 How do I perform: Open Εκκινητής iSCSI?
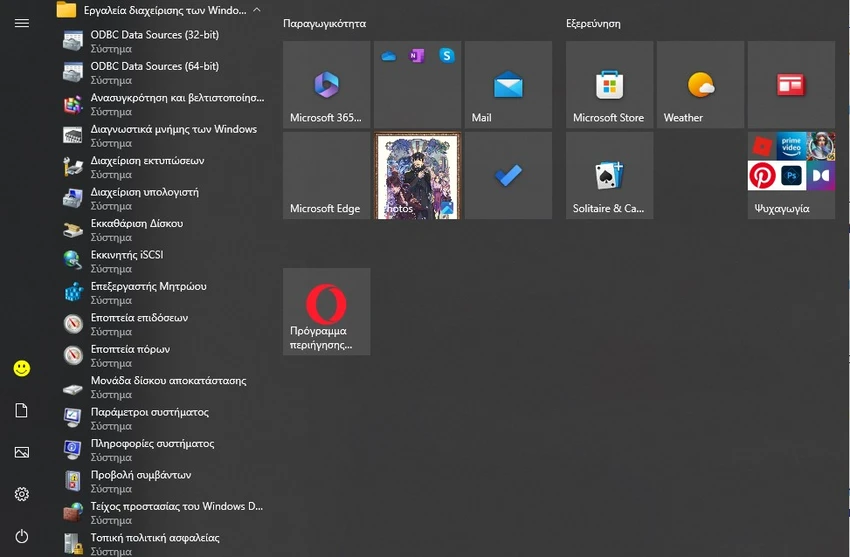[163, 261]
